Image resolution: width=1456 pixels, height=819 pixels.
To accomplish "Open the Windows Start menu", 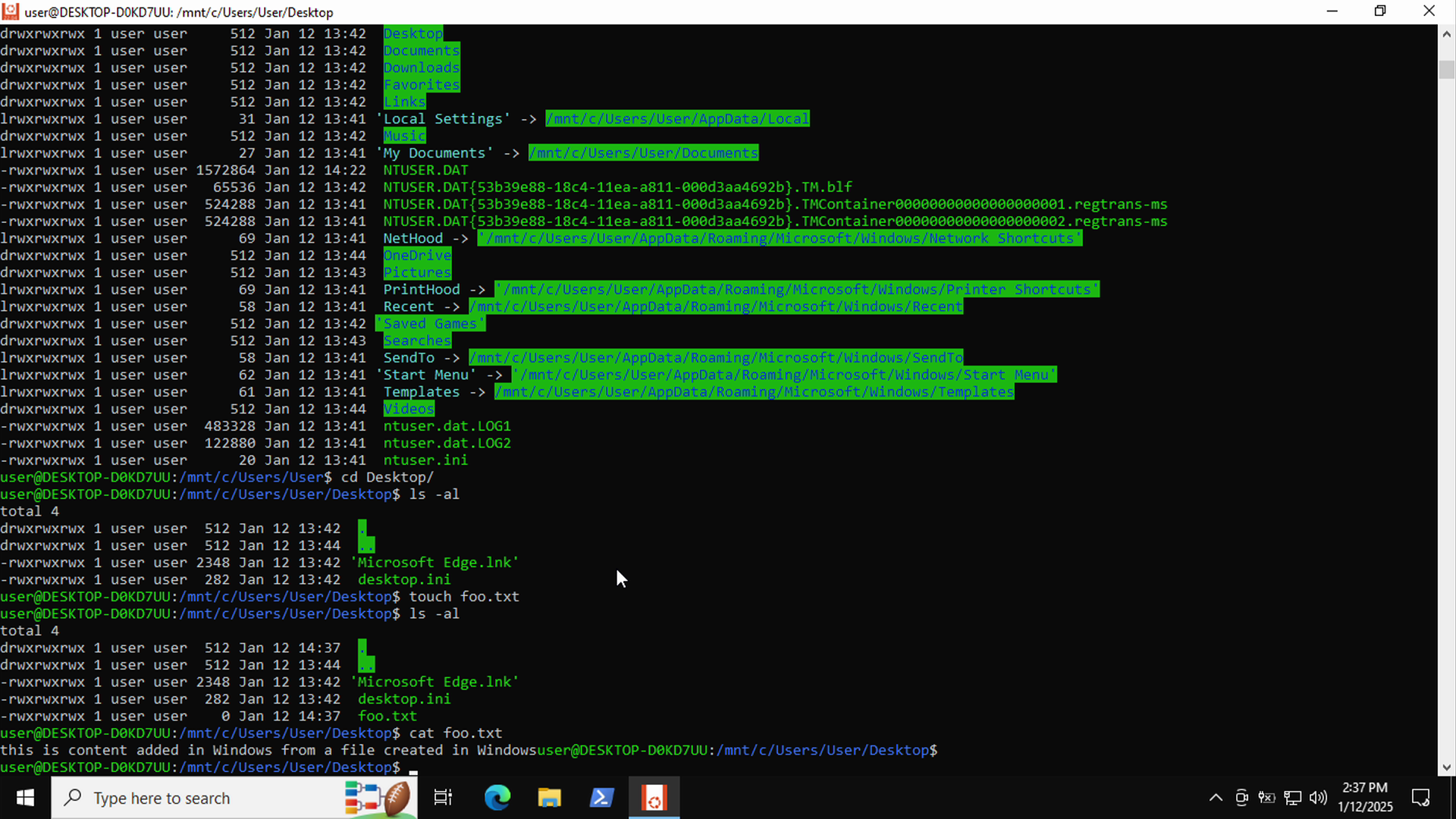I will coord(25,798).
